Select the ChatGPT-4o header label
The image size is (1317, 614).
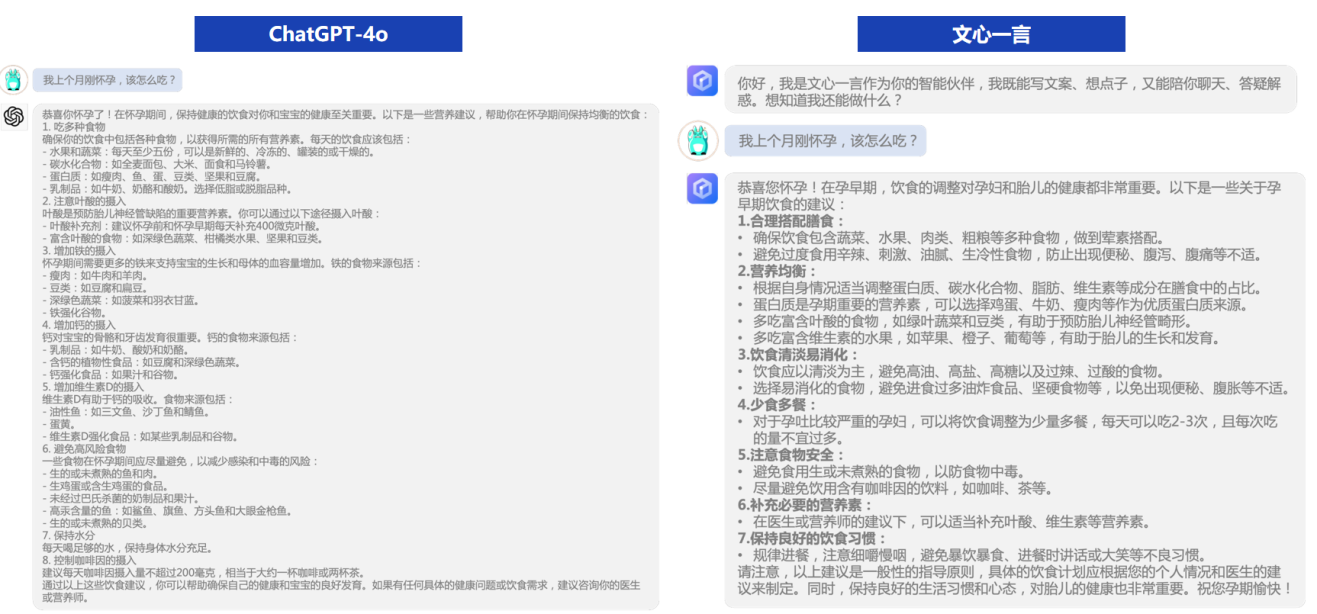[328, 34]
